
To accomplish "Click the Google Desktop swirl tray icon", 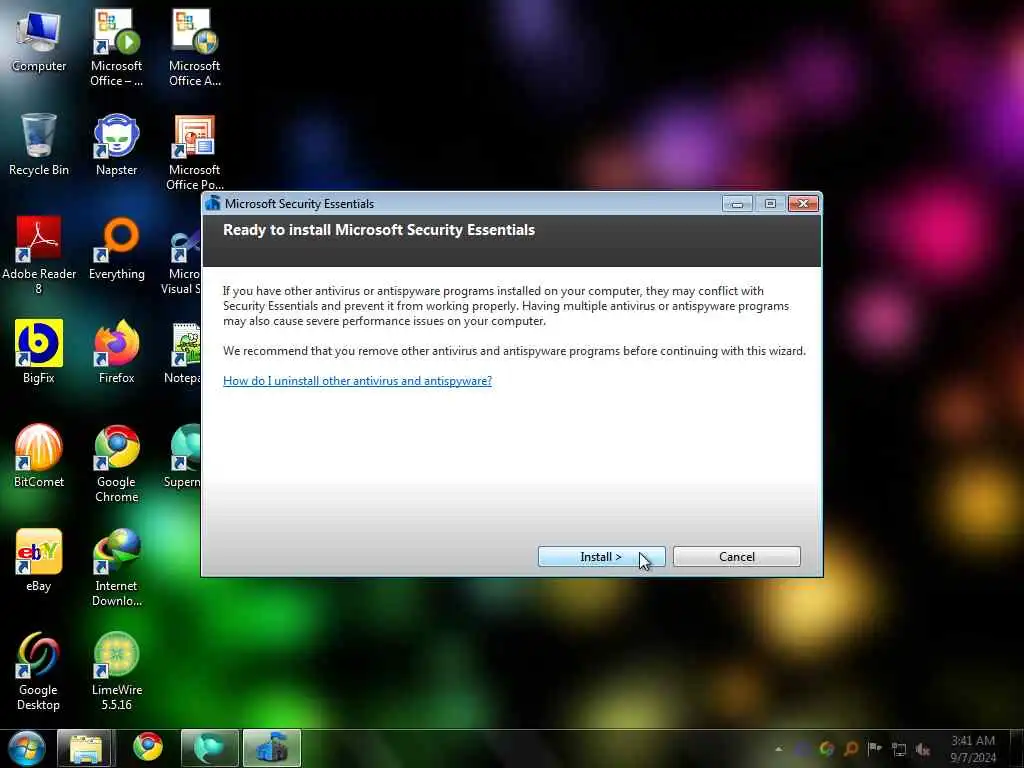I will tap(827, 748).
